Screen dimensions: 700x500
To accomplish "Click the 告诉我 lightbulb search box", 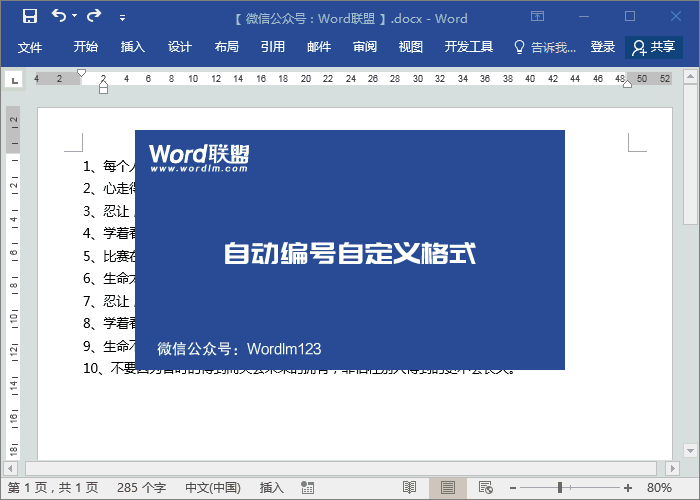I will point(545,47).
